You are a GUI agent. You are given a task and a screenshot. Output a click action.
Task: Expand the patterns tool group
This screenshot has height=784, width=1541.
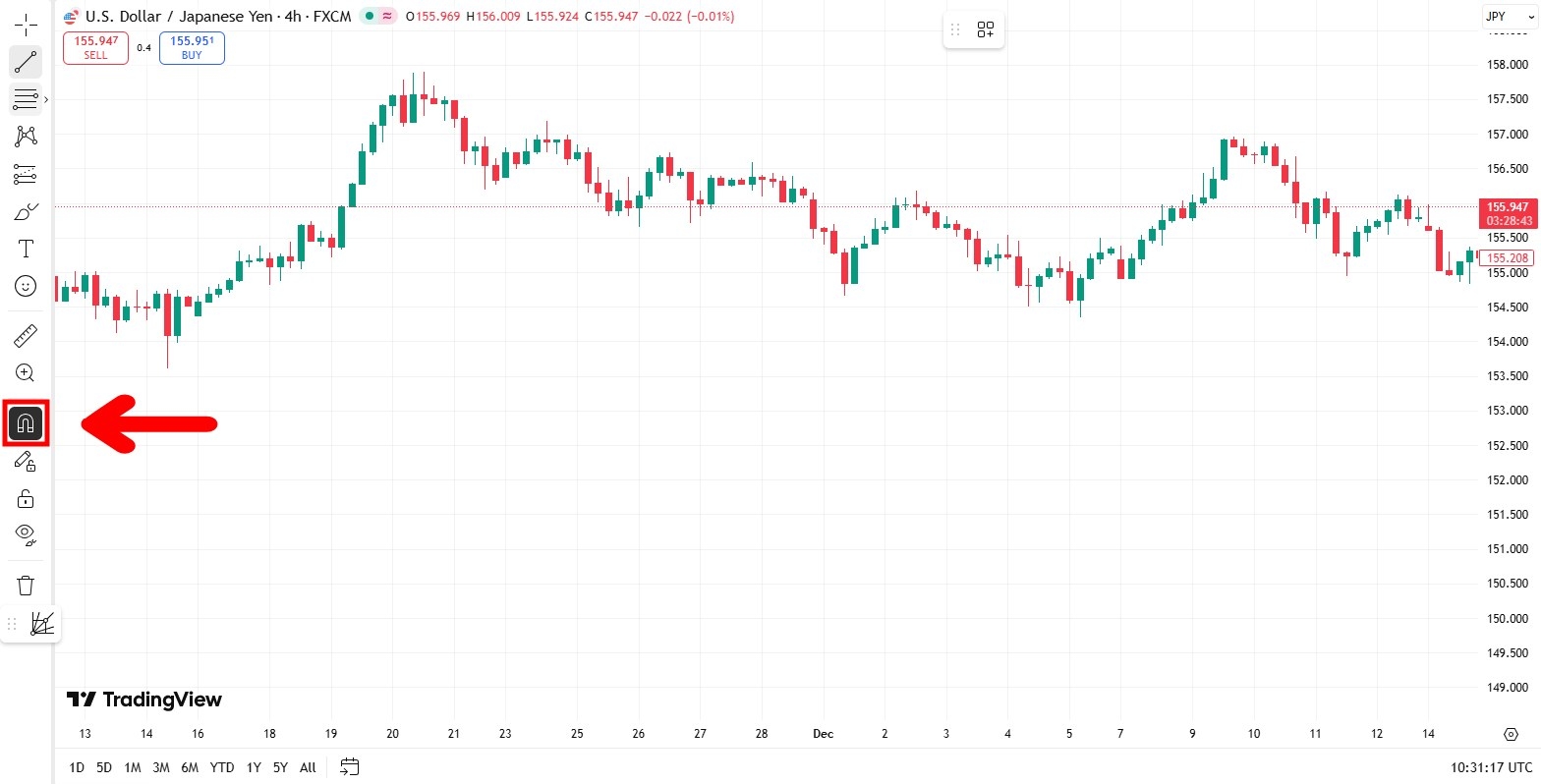[26, 137]
